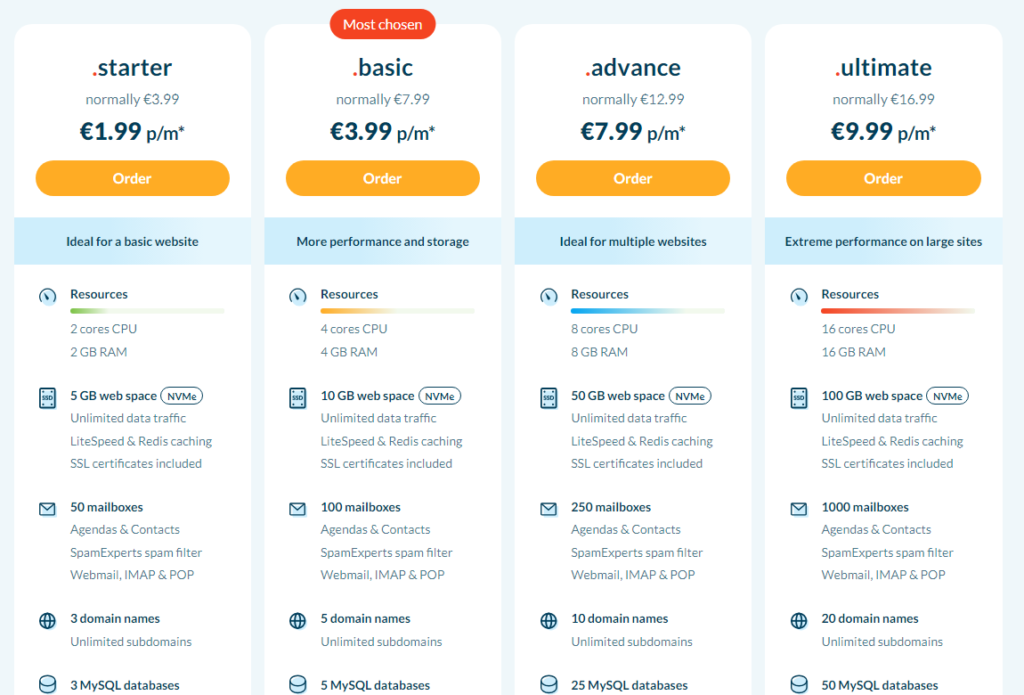Click the ultimate plan Resources gauge icon
This screenshot has width=1024, height=695.
click(x=799, y=297)
